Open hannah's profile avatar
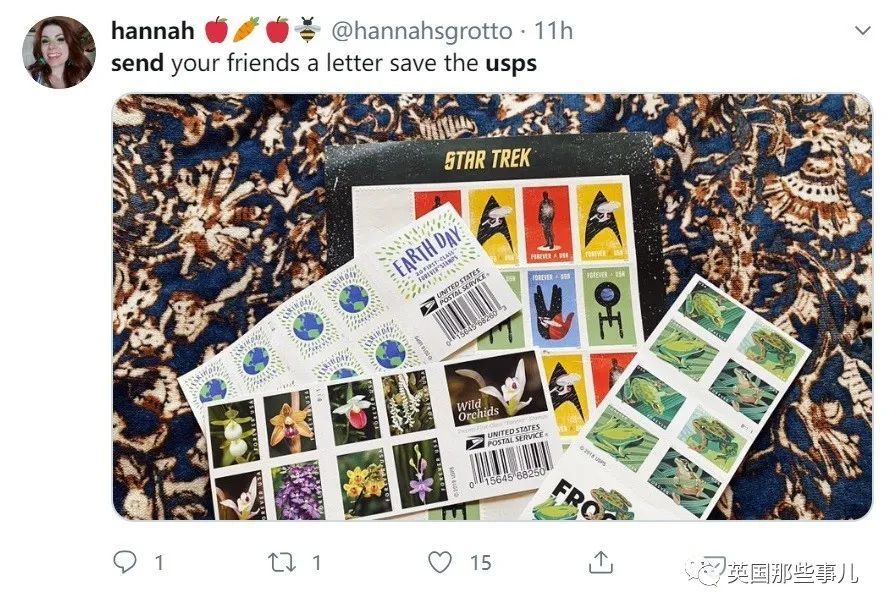The height and width of the screenshot is (612, 887). 59,52
